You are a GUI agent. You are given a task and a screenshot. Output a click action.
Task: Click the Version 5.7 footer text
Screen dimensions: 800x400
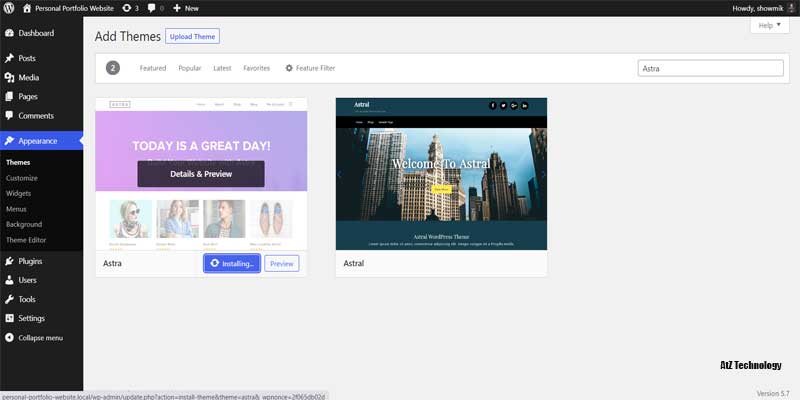pyautogui.click(x=773, y=393)
